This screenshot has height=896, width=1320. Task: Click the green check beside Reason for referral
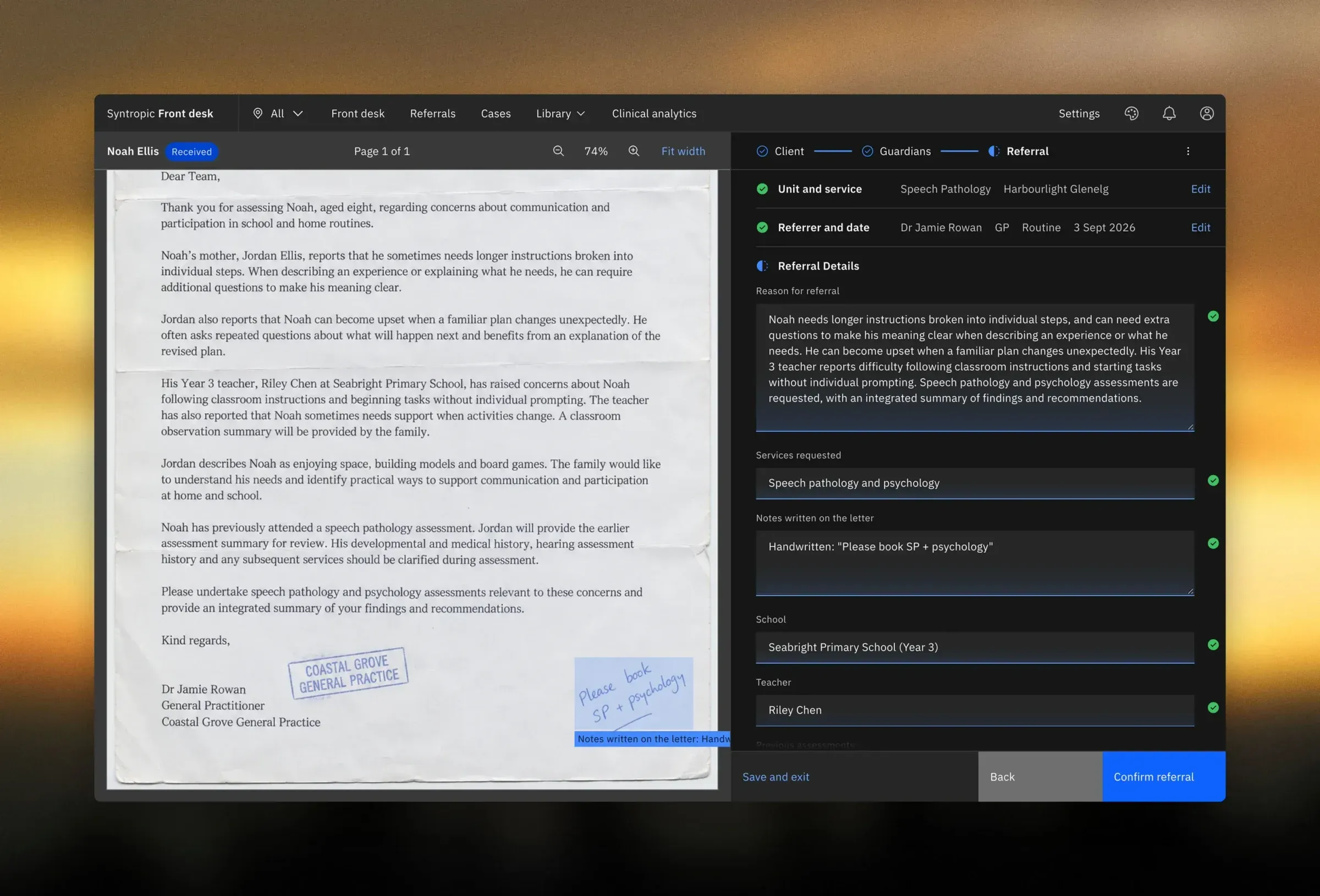(1213, 316)
